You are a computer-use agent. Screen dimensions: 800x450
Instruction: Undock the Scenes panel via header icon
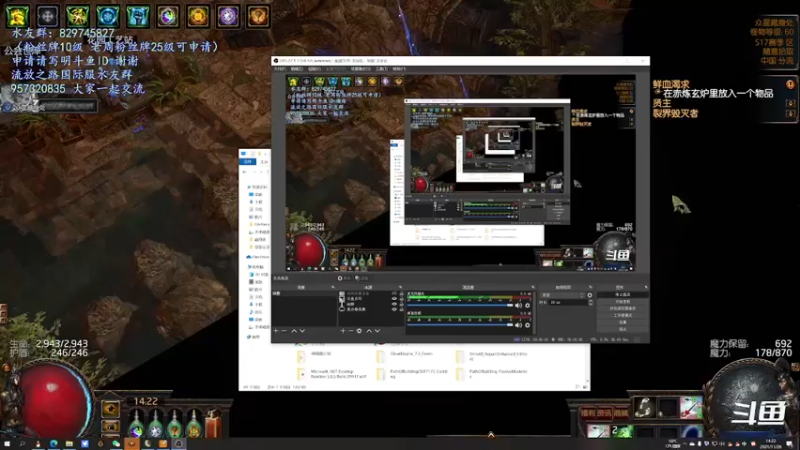click(333, 287)
